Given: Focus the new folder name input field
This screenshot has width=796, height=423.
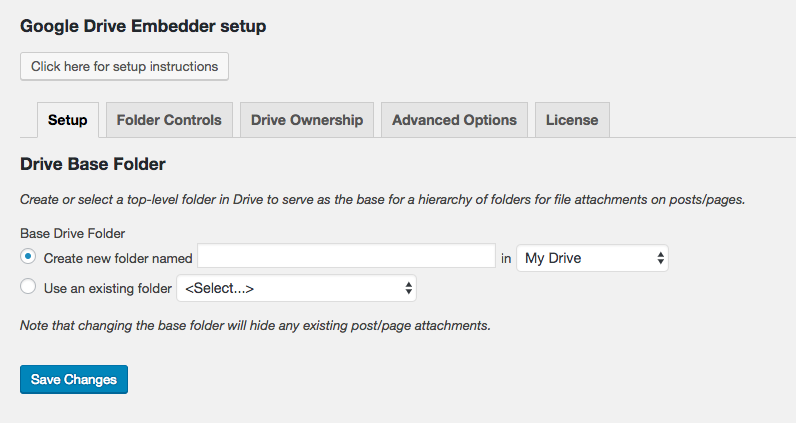Looking at the screenshot, I should tap(346, 256).
